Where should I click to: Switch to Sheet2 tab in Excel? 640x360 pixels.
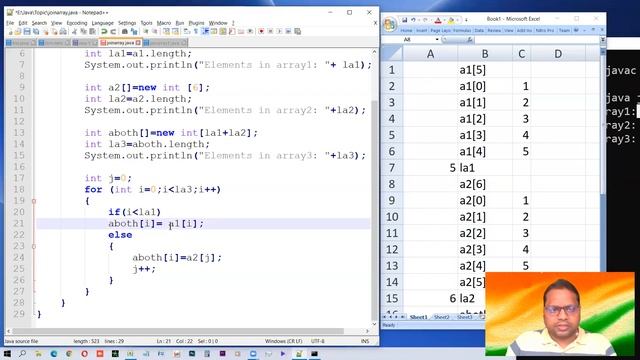[442, 317]
